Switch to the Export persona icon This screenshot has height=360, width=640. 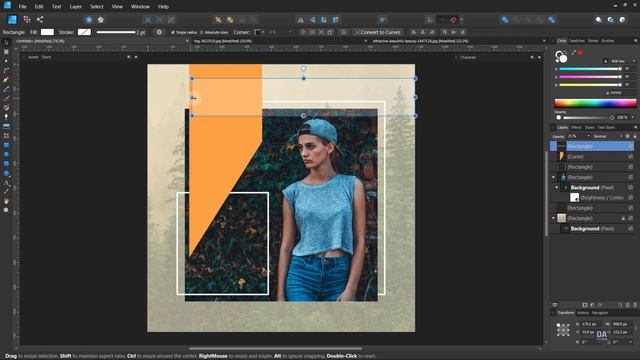[40, 19]
